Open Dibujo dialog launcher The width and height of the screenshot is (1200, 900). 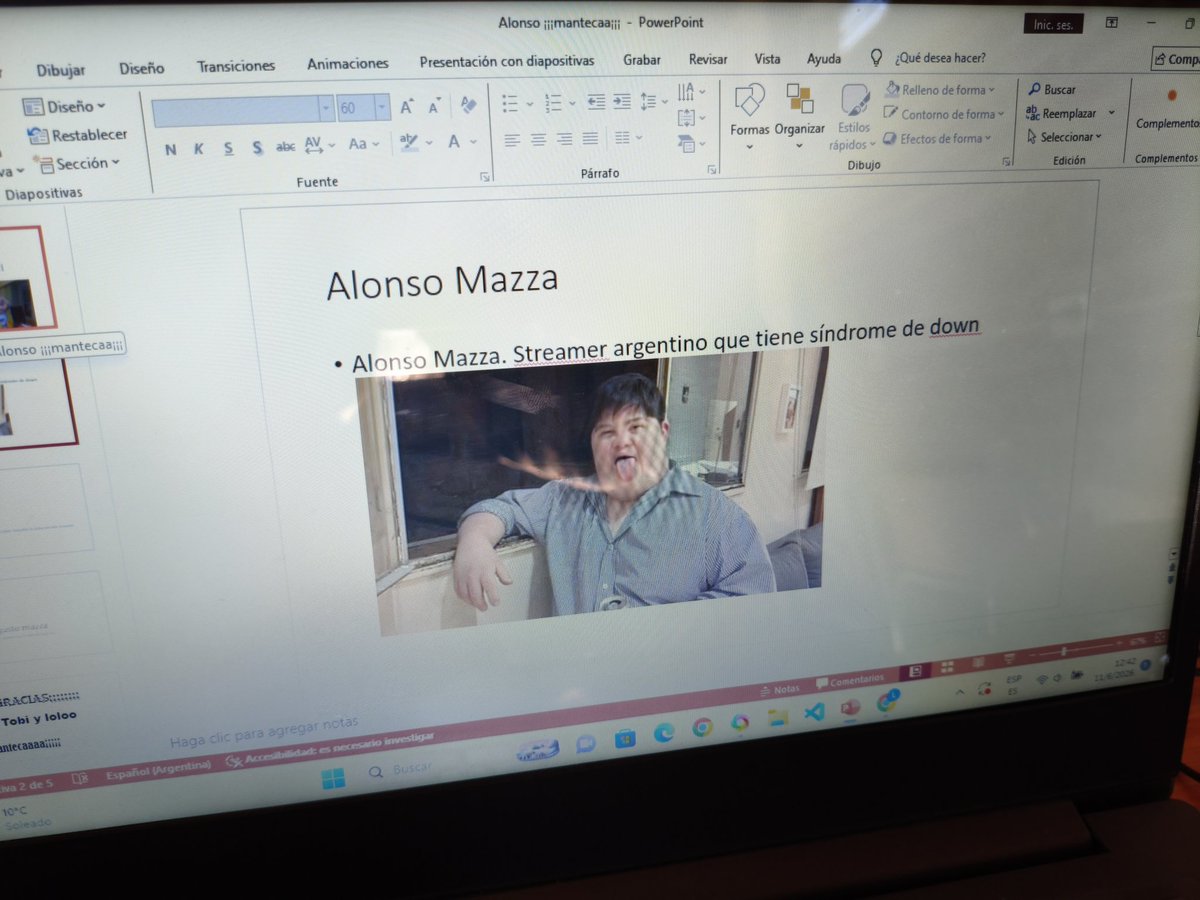1007,161
